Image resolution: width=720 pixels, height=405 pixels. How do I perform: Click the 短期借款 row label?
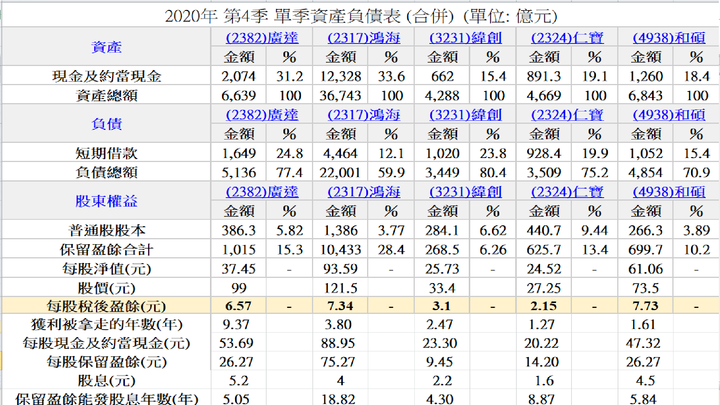(x=107, y=153)
